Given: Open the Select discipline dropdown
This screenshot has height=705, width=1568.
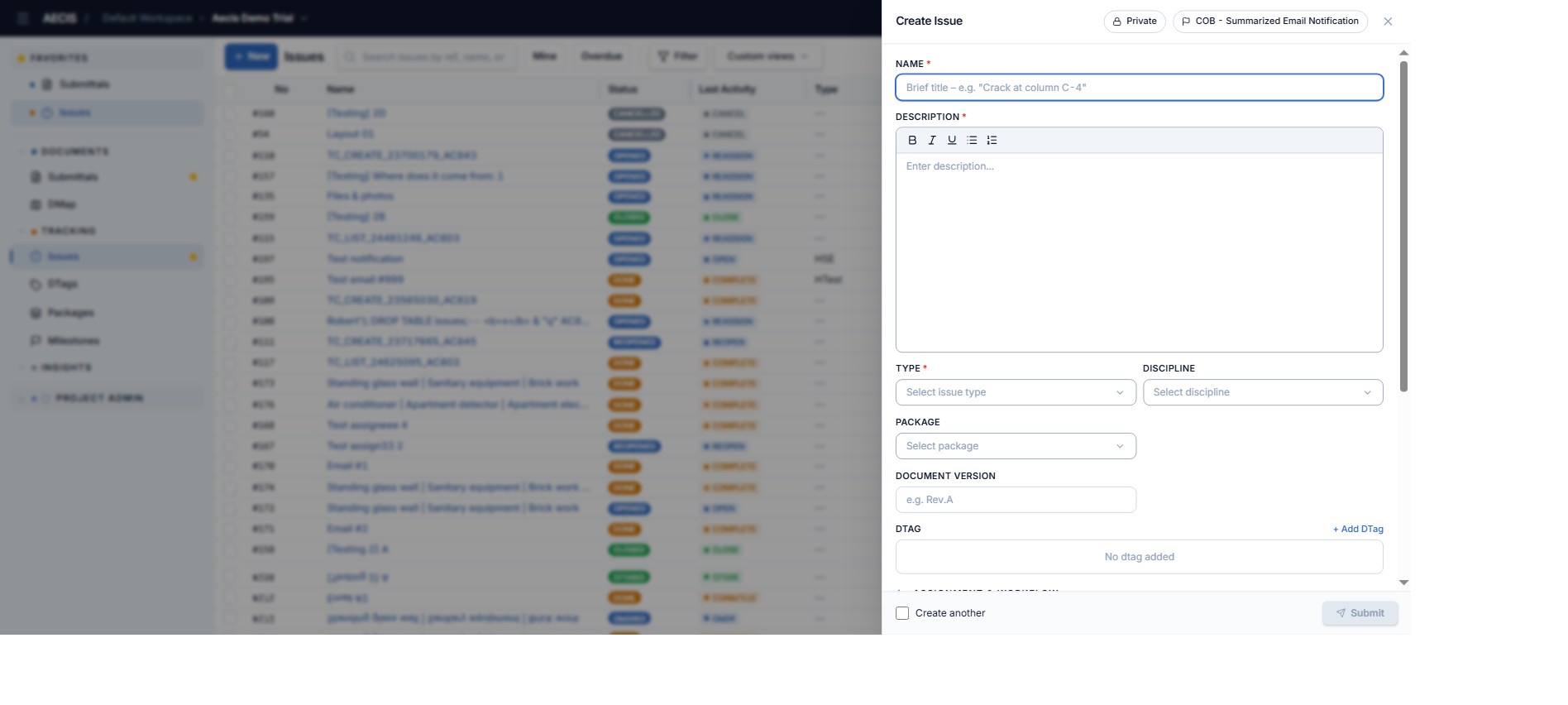Looking at the screenshot, I should click(x=1263, y=392).
